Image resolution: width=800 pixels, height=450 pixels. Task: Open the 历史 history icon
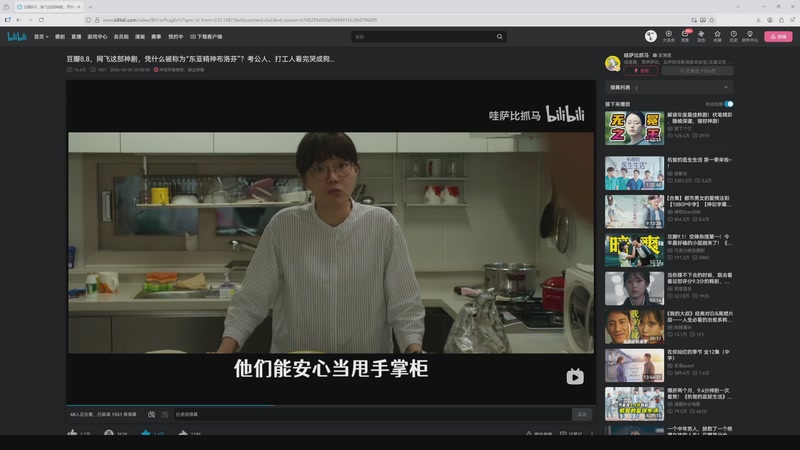point(733,36)
